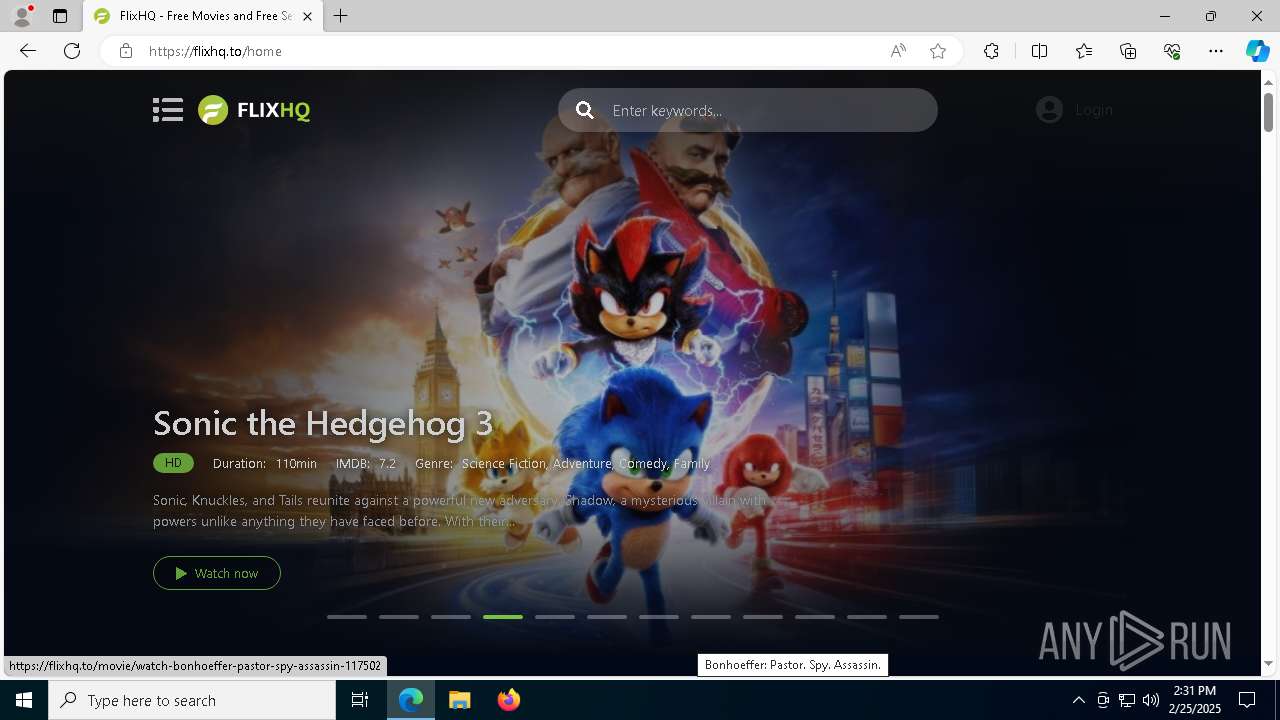Select the FlixHQ browser tab
Image resolution: width=1280 pixels, height=720 pixels.
pyautogui.click(x=203, y=16)
